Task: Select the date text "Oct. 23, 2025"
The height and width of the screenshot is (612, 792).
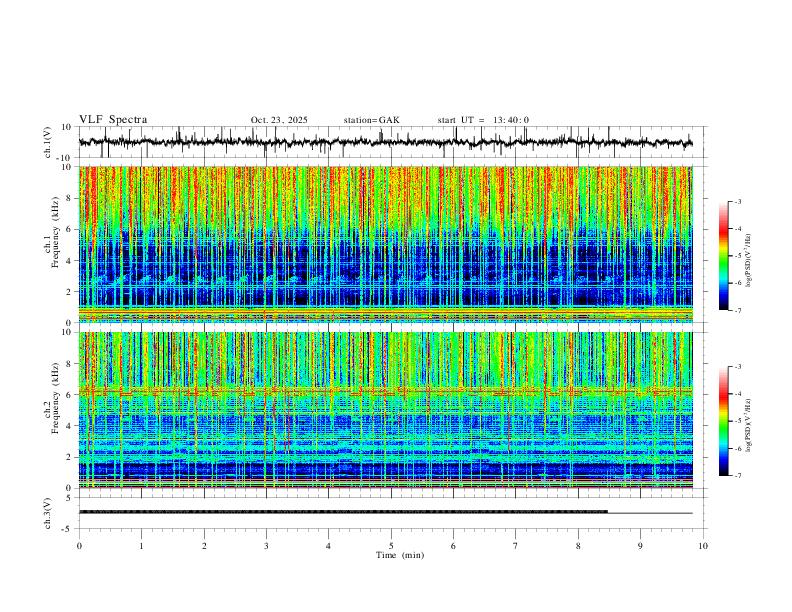Action: click(279, 120)
